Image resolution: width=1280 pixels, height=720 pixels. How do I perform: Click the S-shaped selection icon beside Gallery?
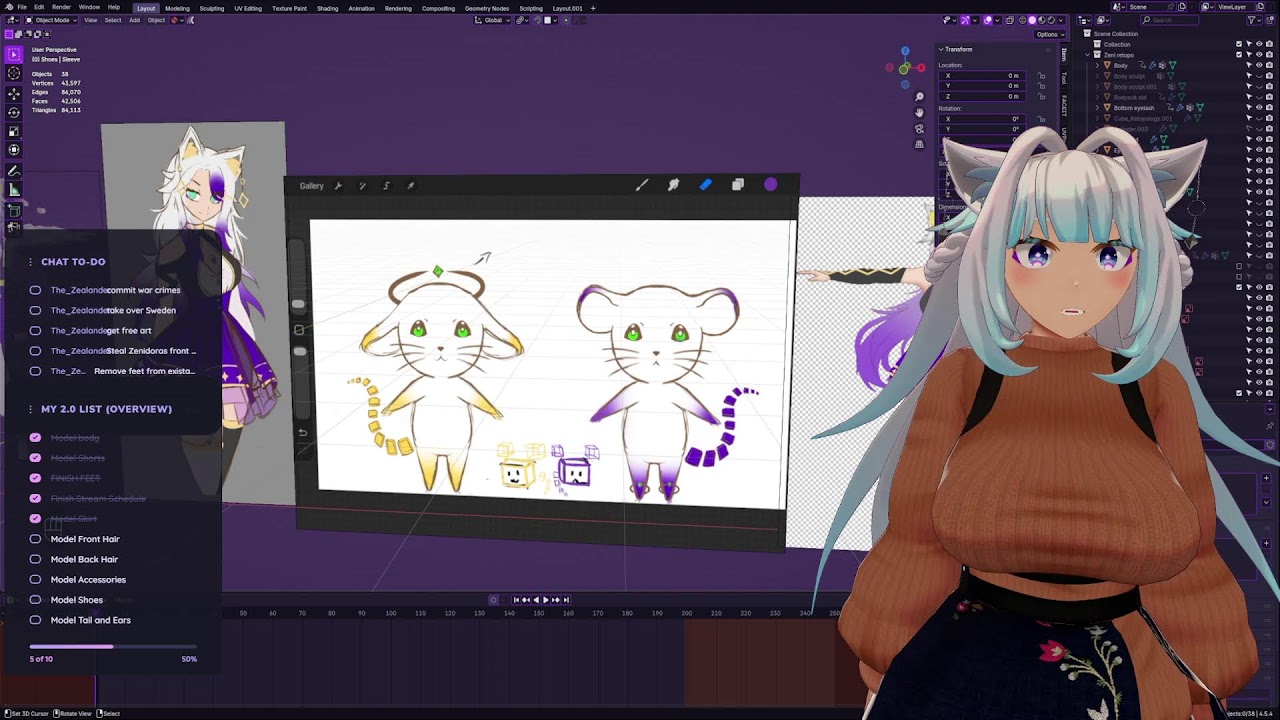(386, 186)
